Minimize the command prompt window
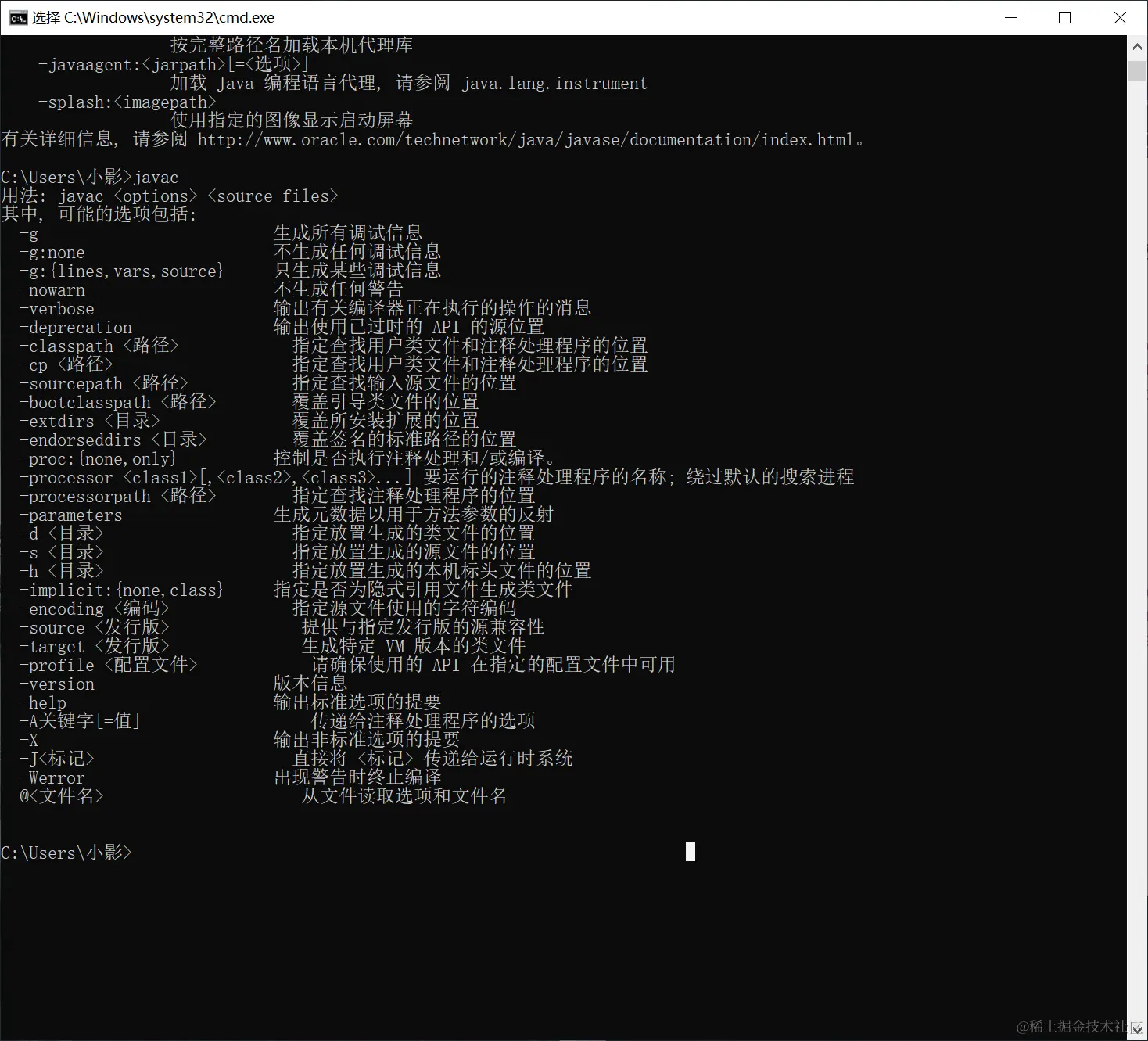This screenshot has height=1041, width=1148. pyautogui.click(x=1010, y=17)
